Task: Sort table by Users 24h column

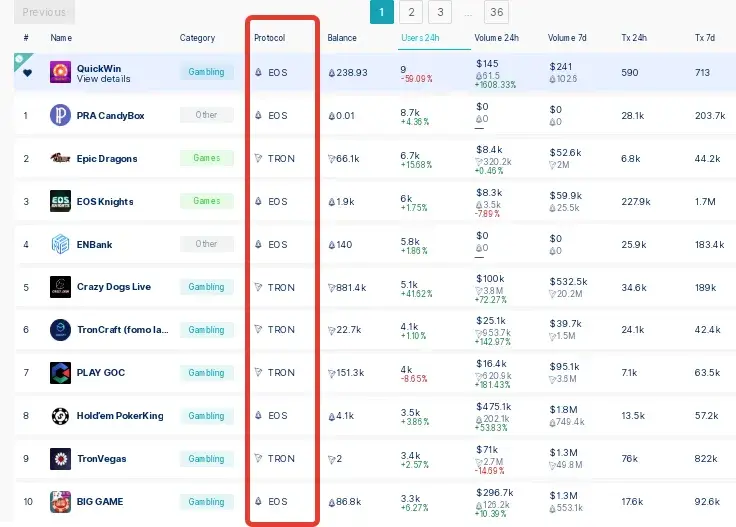Action: pyautogui.click(x=420, y=38)
